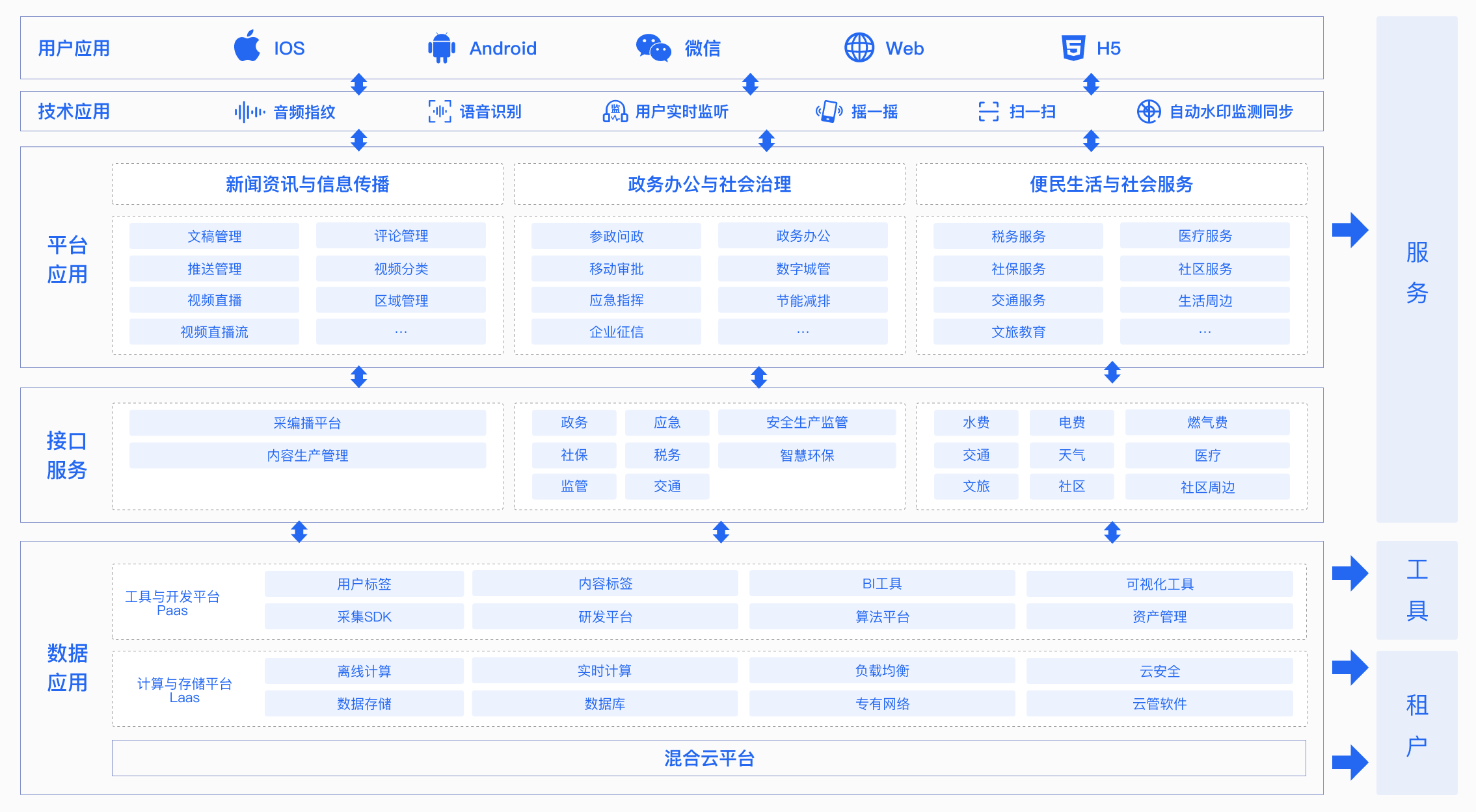
Task: Click the 安全生产监管 box
Action: point(807,423)
